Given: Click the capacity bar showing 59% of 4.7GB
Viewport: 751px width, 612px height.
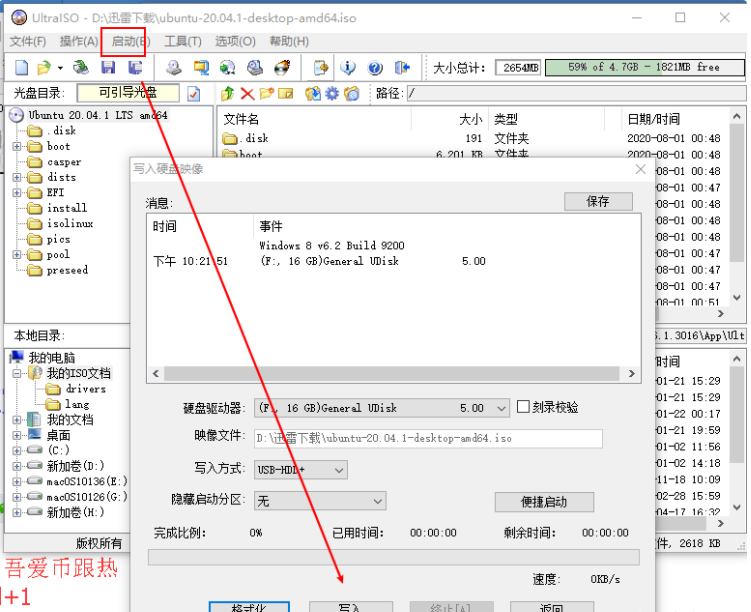Looking at the screenshot, I should point(645,68).
